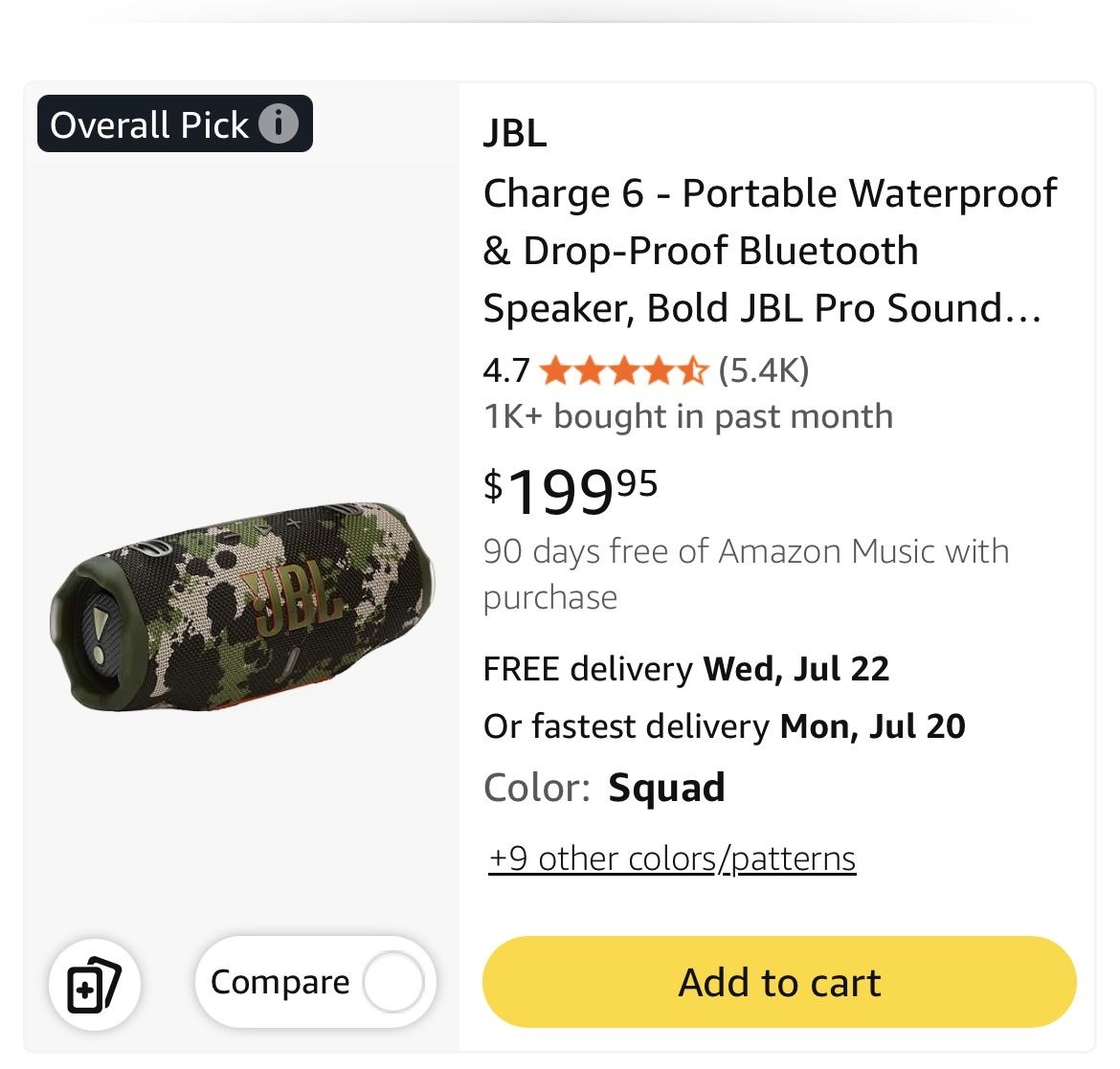
Task: Click the Color: Squad label
Action: point(604,789)
